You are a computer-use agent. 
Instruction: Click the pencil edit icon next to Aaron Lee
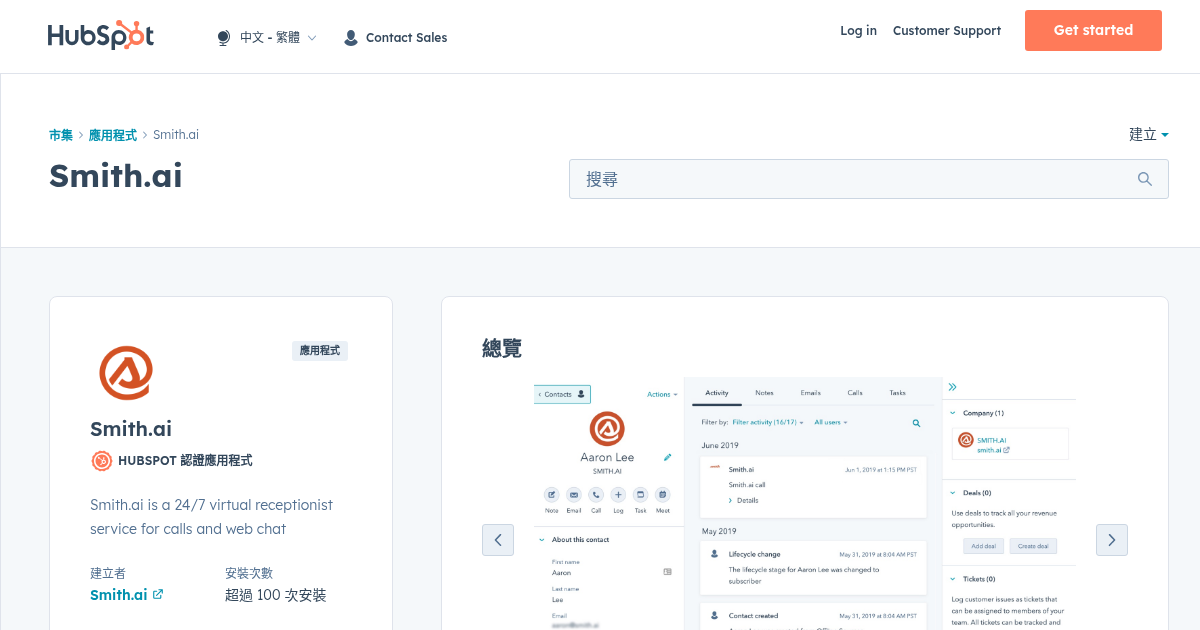tap(667, 456)
